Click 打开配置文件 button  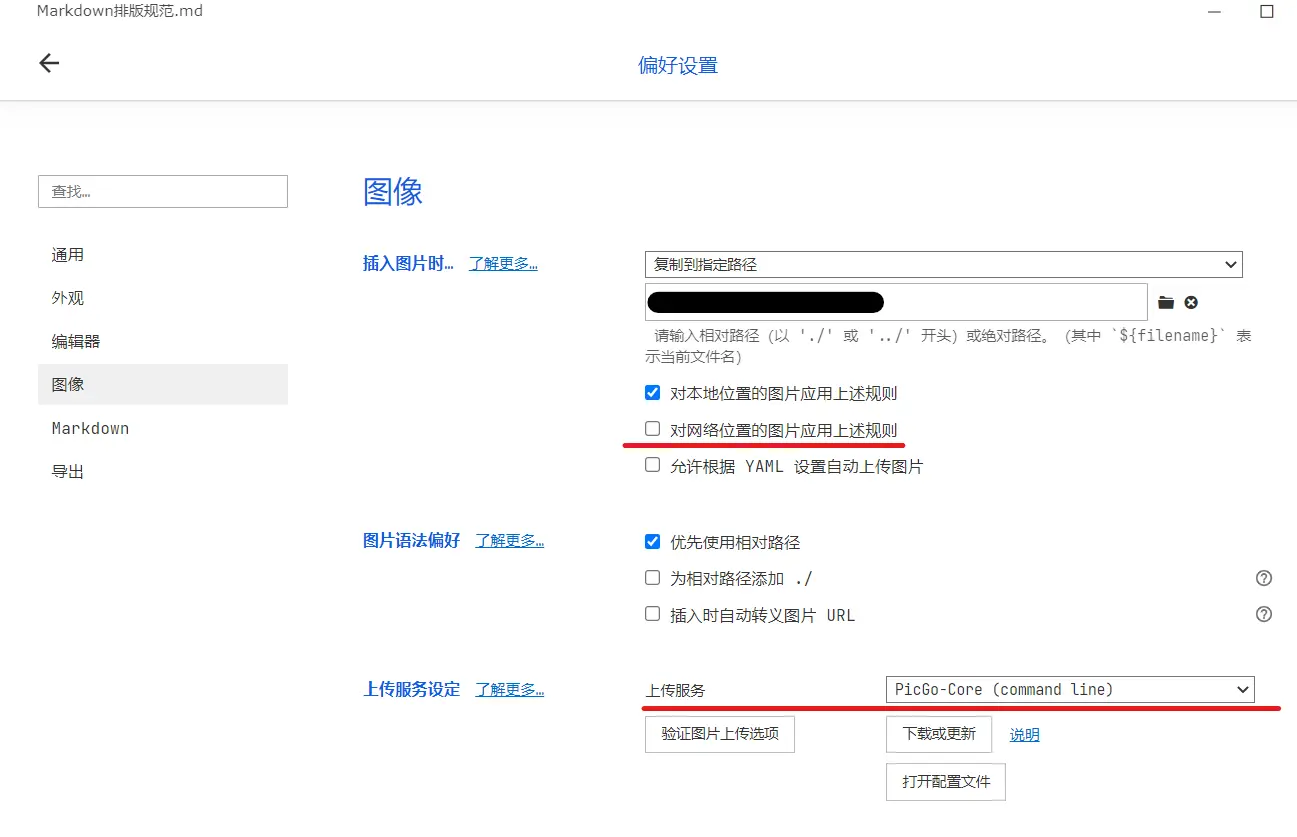tap(946, 782)
